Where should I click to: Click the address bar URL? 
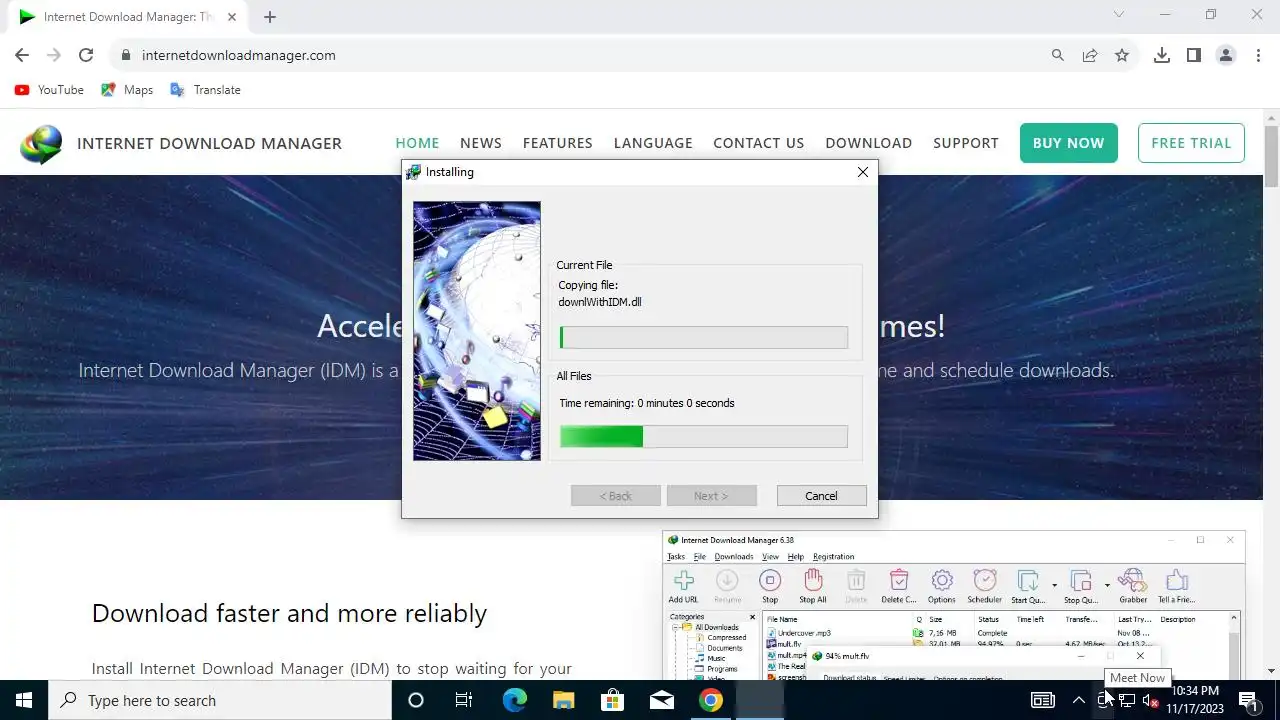click(x=239, y=55)
